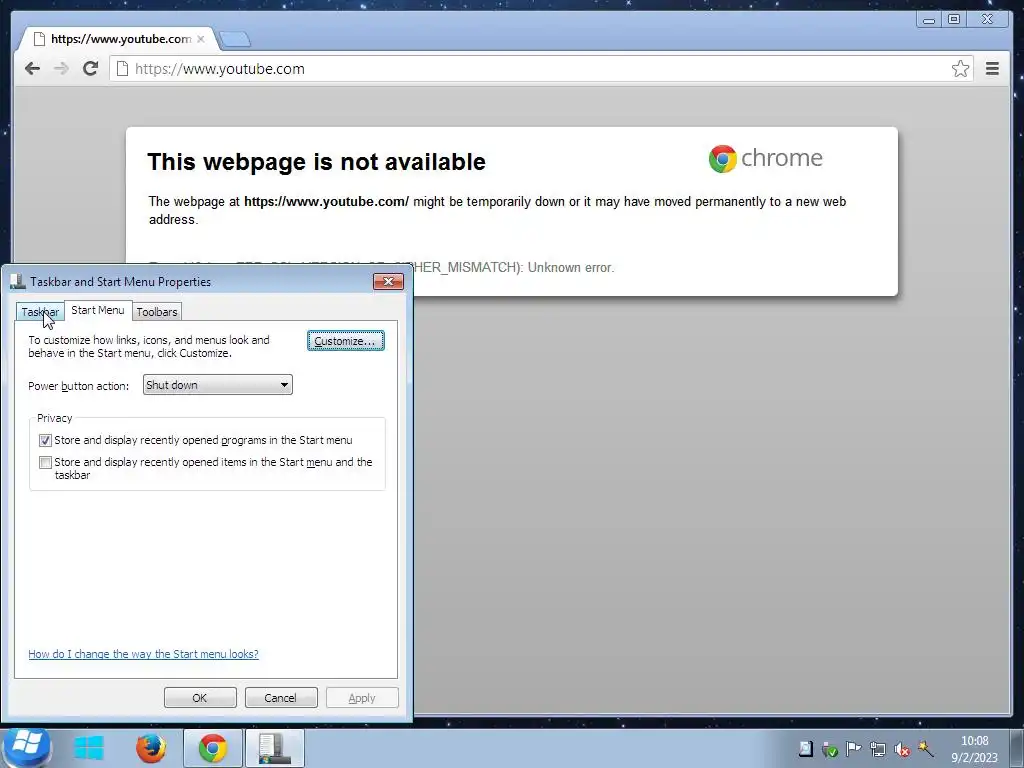Viewport: 1024px width, 768px height.
Task: Open Safely Remove Hardware tray icon
Action: coord(829,749)
